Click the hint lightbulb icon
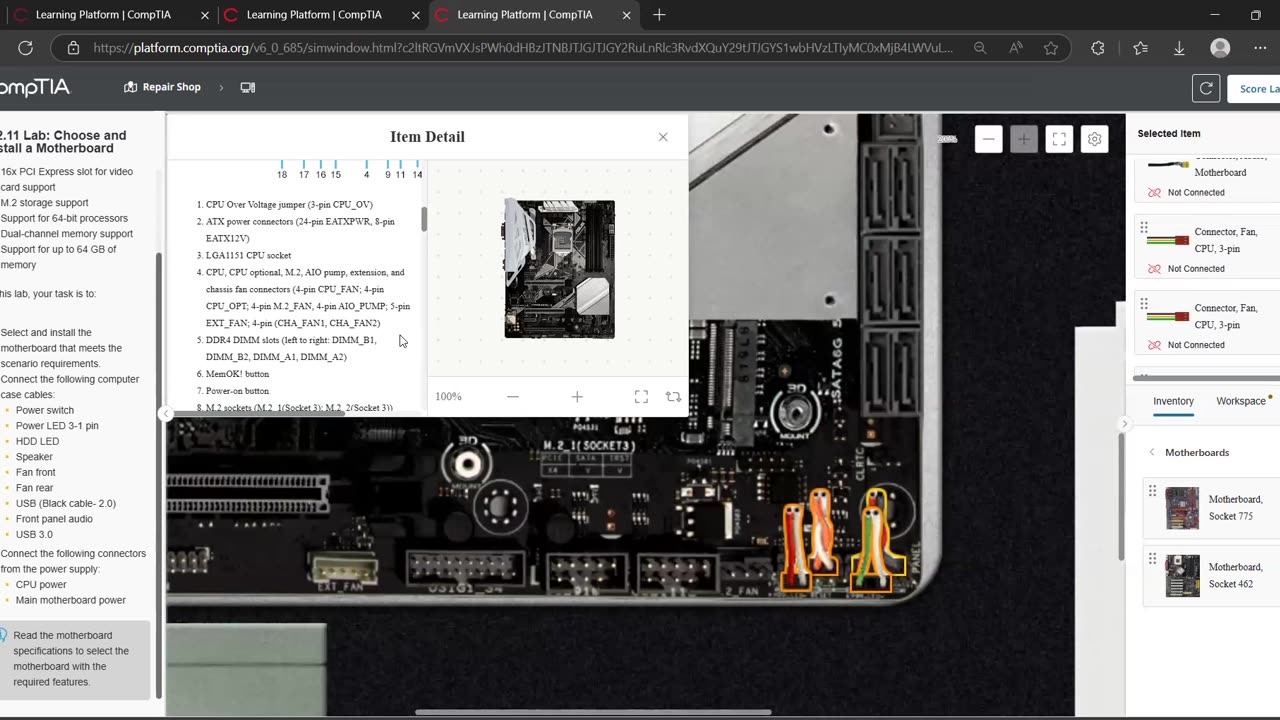Screen dimensions: 1280x720 click(x=3, y=635)
